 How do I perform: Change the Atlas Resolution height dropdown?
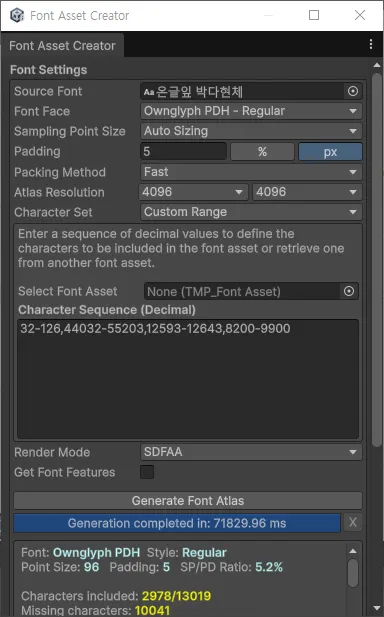(307, 192)
